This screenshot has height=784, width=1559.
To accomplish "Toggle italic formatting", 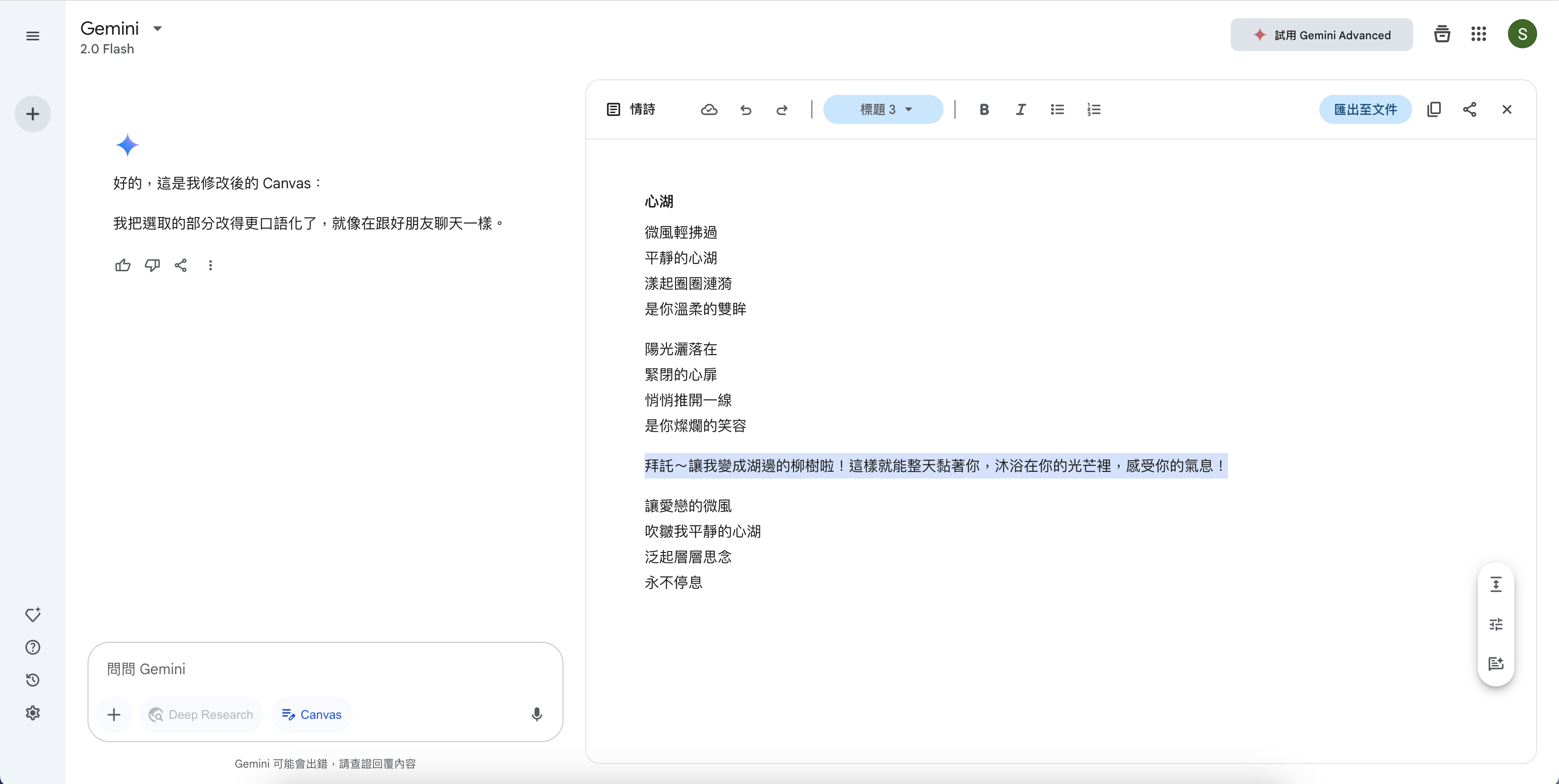I will point(1020,109).
